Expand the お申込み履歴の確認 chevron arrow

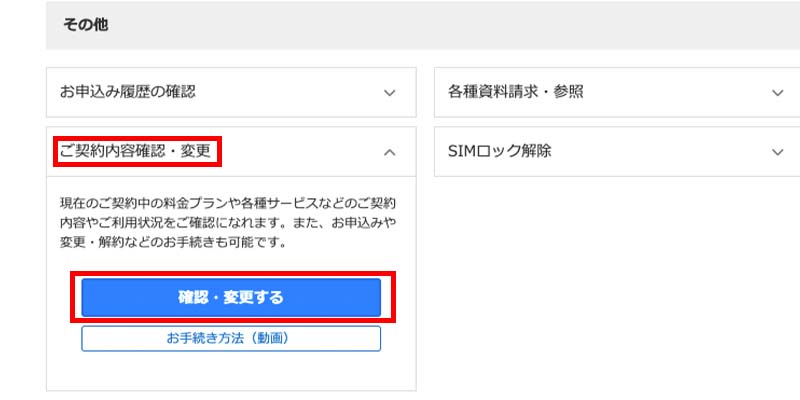(389, 93)
